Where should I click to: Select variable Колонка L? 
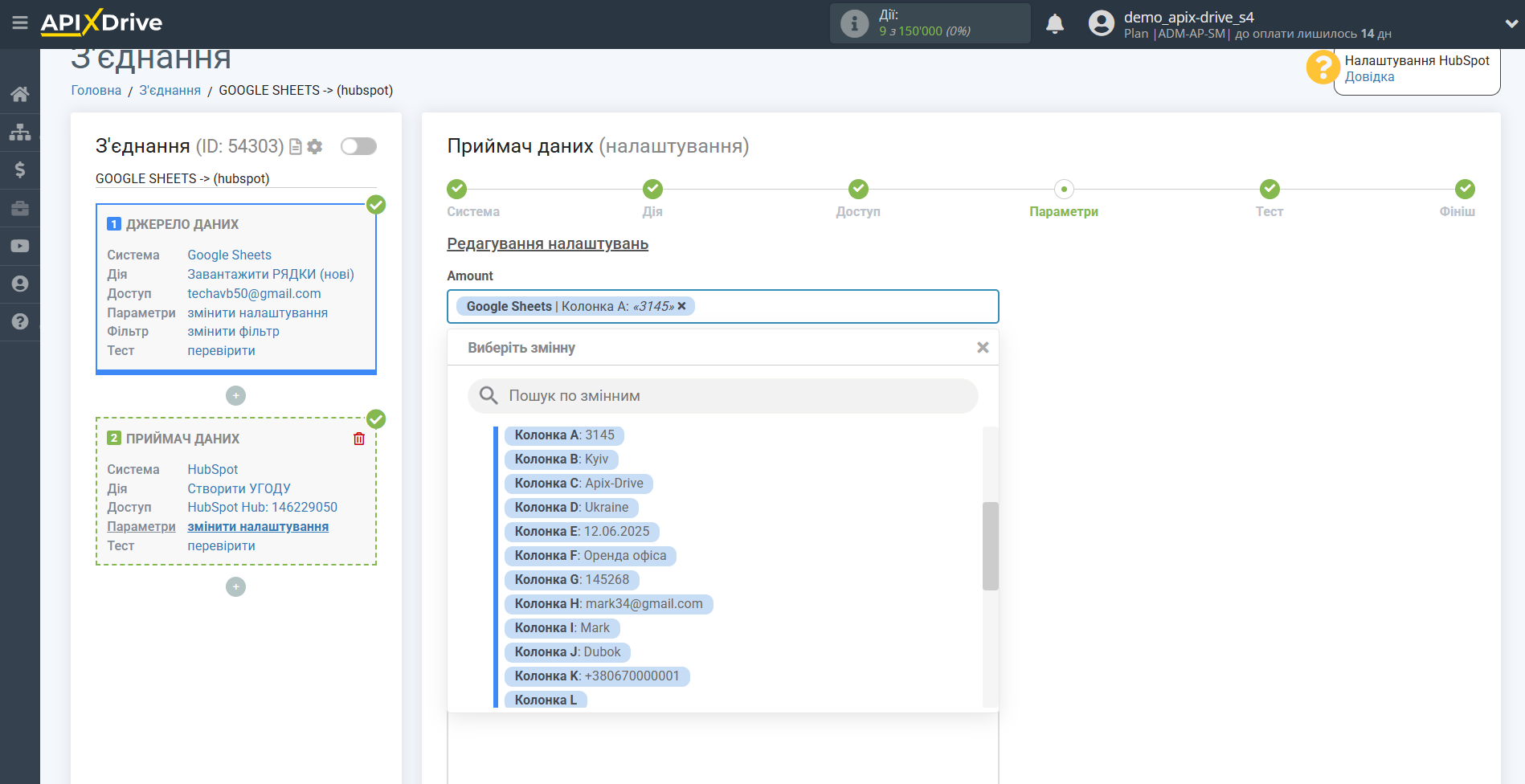[x=546, y=700]
